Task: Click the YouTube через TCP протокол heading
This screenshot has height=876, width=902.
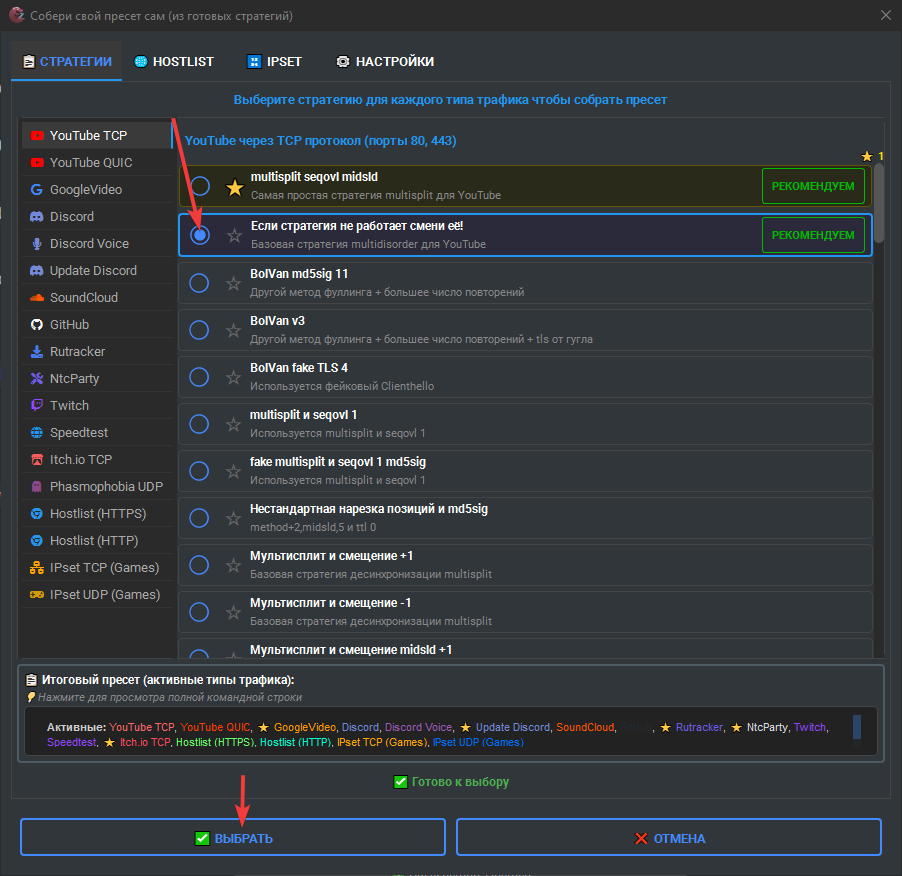Action: coord(320,141)
